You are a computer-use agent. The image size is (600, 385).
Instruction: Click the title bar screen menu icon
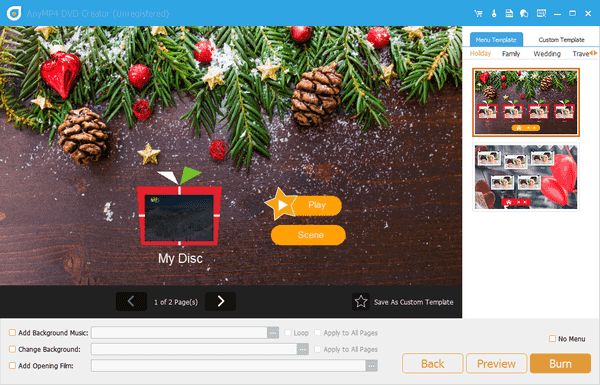(541, 13)
